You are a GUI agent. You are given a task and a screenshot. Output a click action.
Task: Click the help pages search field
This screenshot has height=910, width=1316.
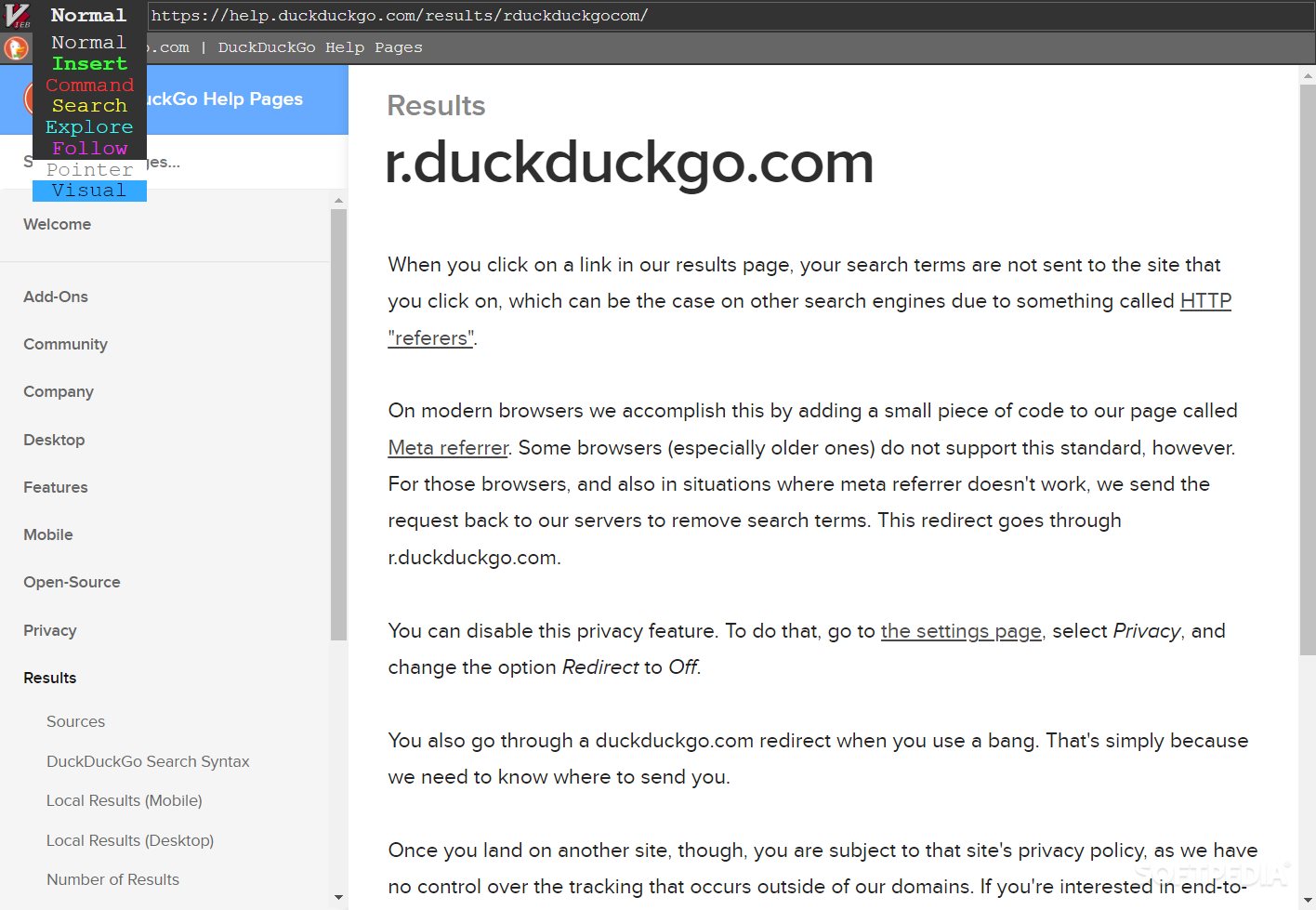[x=174, y=163]
